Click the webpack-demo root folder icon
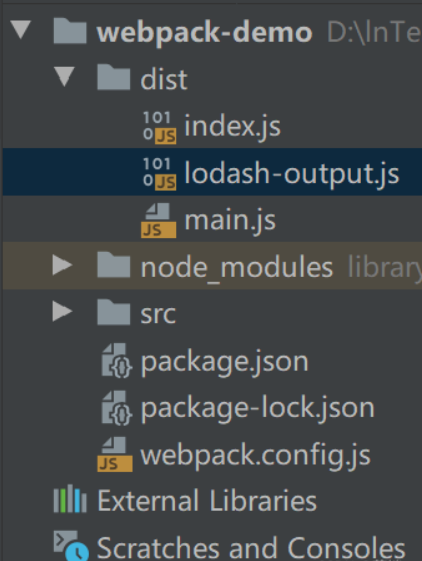The width and height of the screenshot is (422, 561). 70,31
